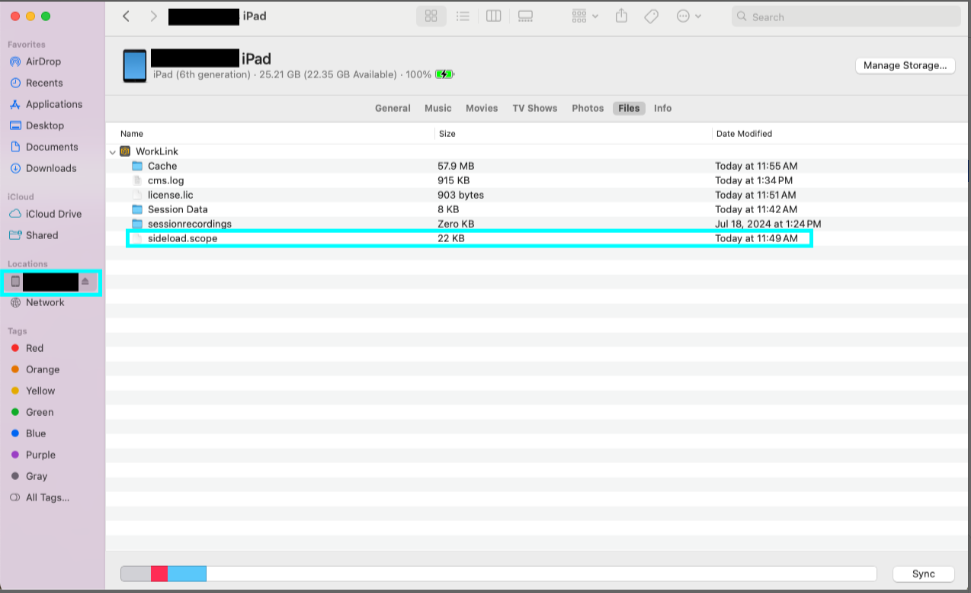The width and height of the screenshot is (971, 593).
Task: Select the sideload.scope file
Action: click(182, 239)
